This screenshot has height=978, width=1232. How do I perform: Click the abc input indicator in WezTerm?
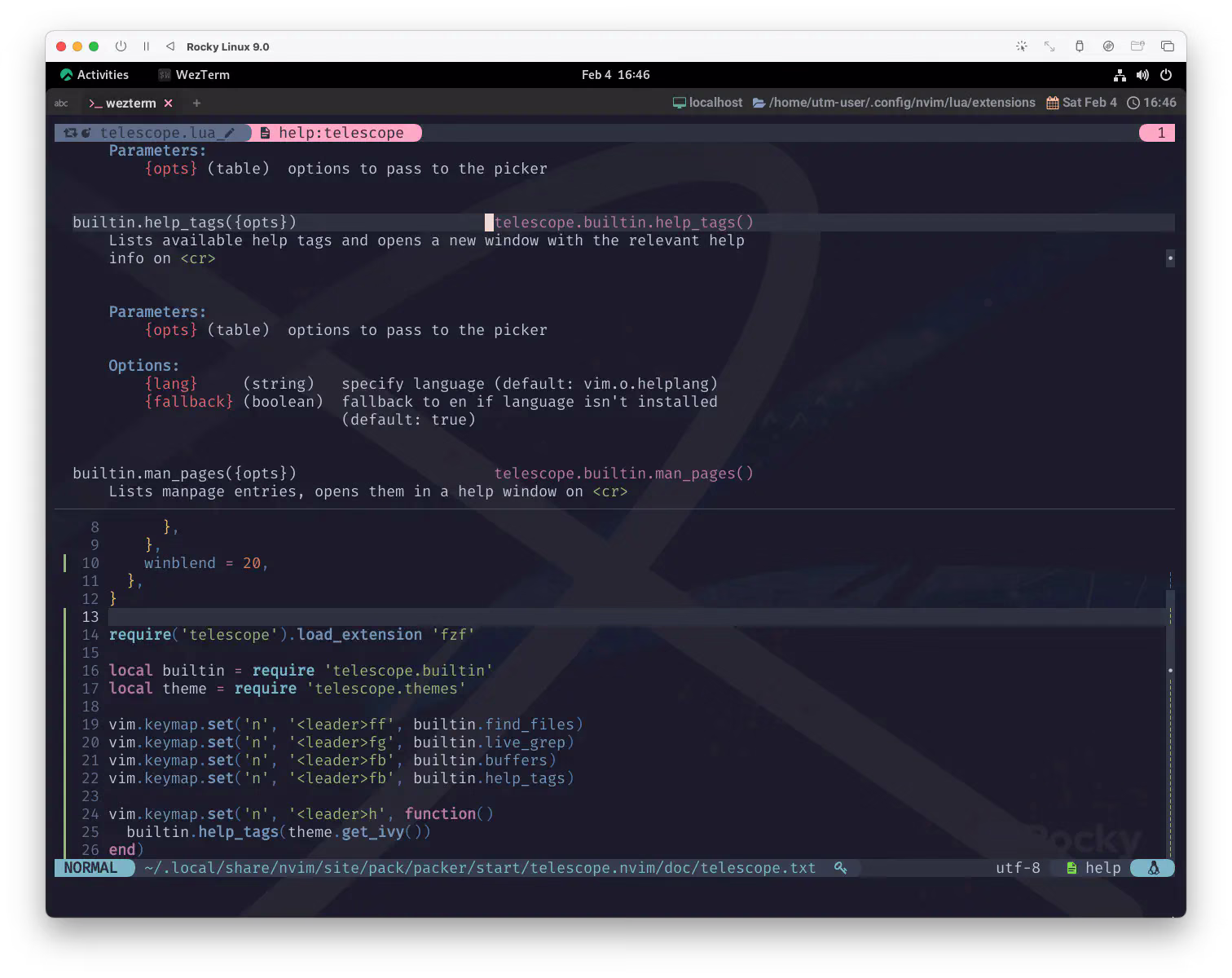point(61,104)
